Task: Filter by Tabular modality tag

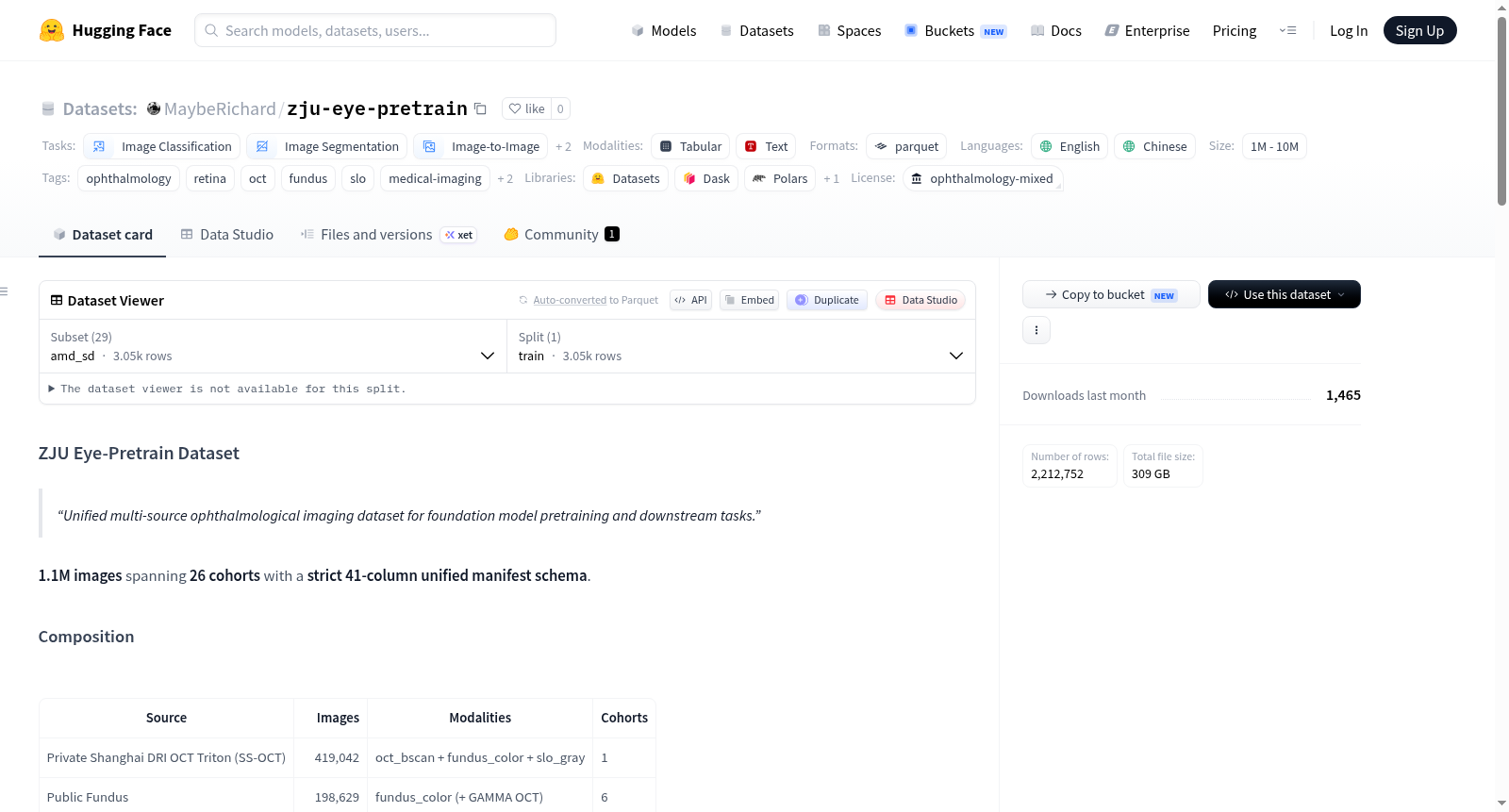Action: (690, 146)
